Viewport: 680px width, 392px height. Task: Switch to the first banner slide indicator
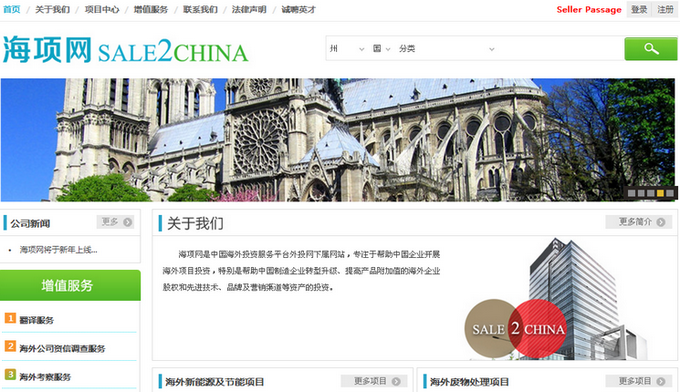(631, 193)
